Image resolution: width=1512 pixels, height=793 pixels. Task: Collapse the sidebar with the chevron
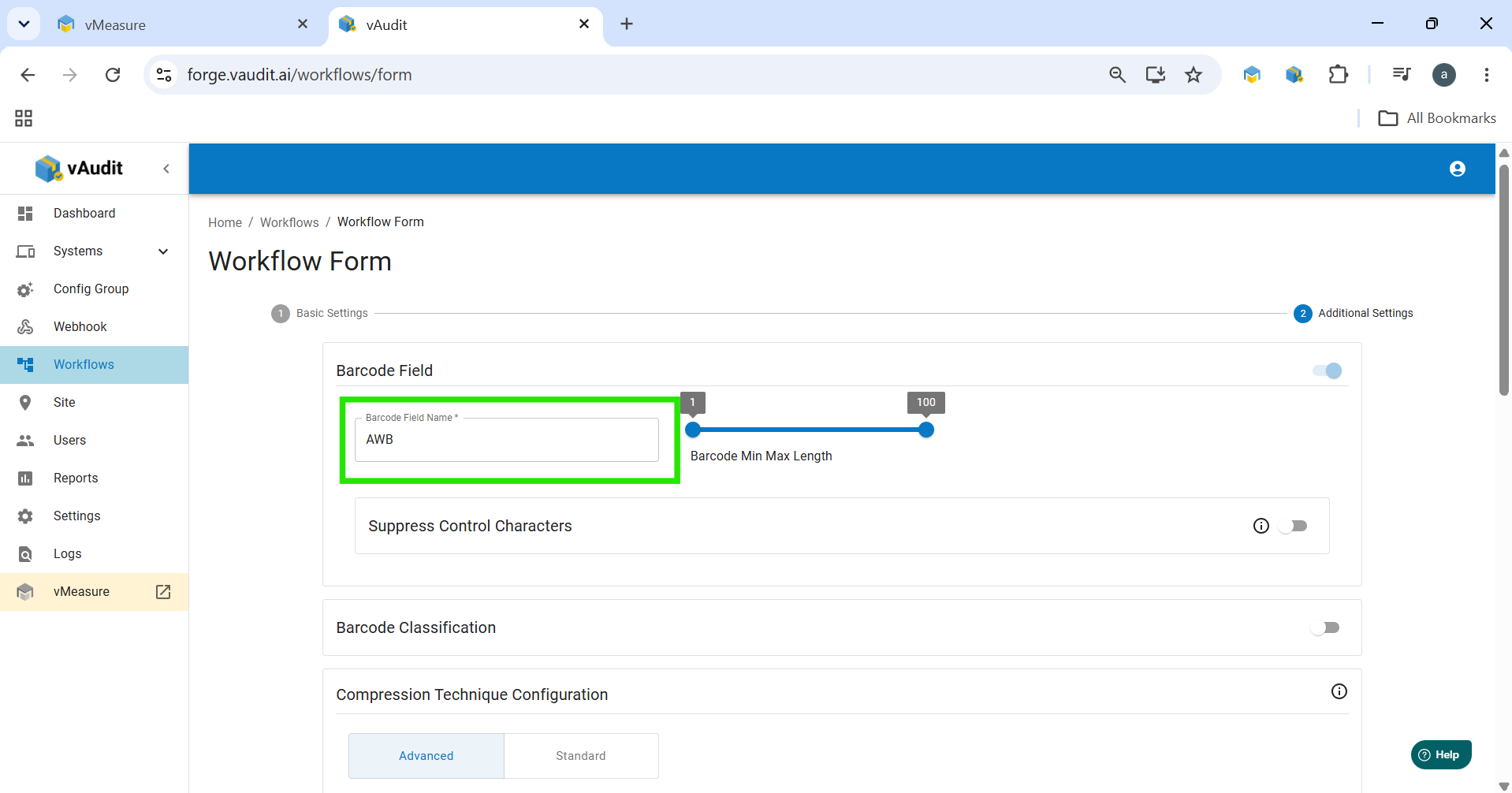pos(166,169)
